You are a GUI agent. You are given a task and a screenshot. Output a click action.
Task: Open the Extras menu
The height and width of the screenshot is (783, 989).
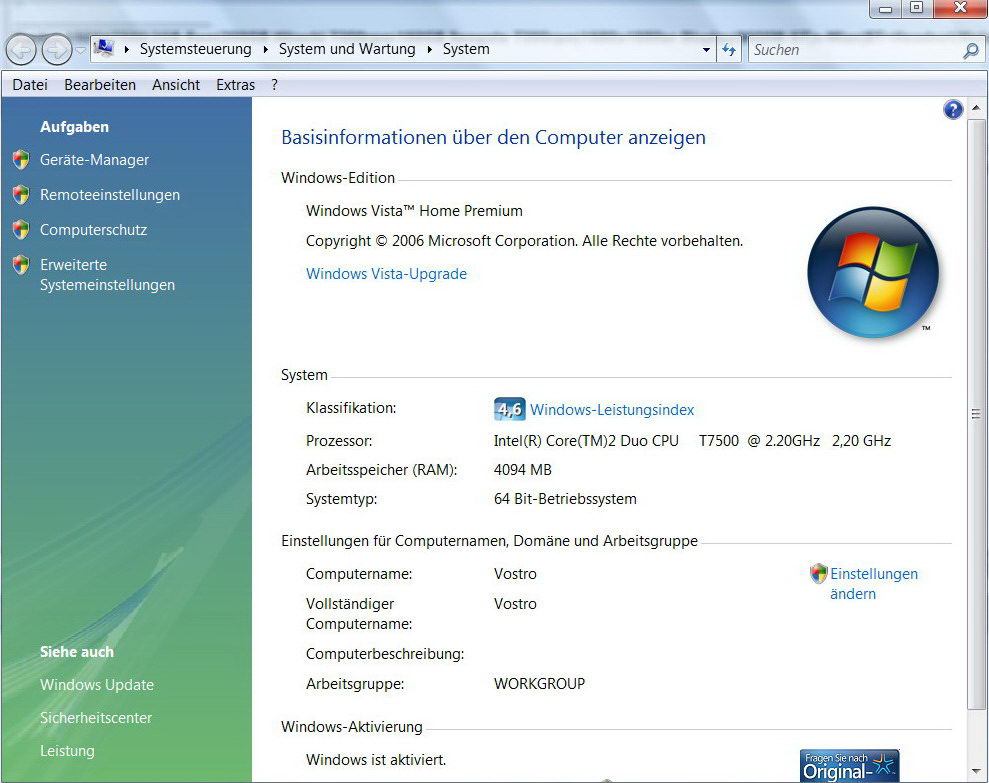point(236,85)
